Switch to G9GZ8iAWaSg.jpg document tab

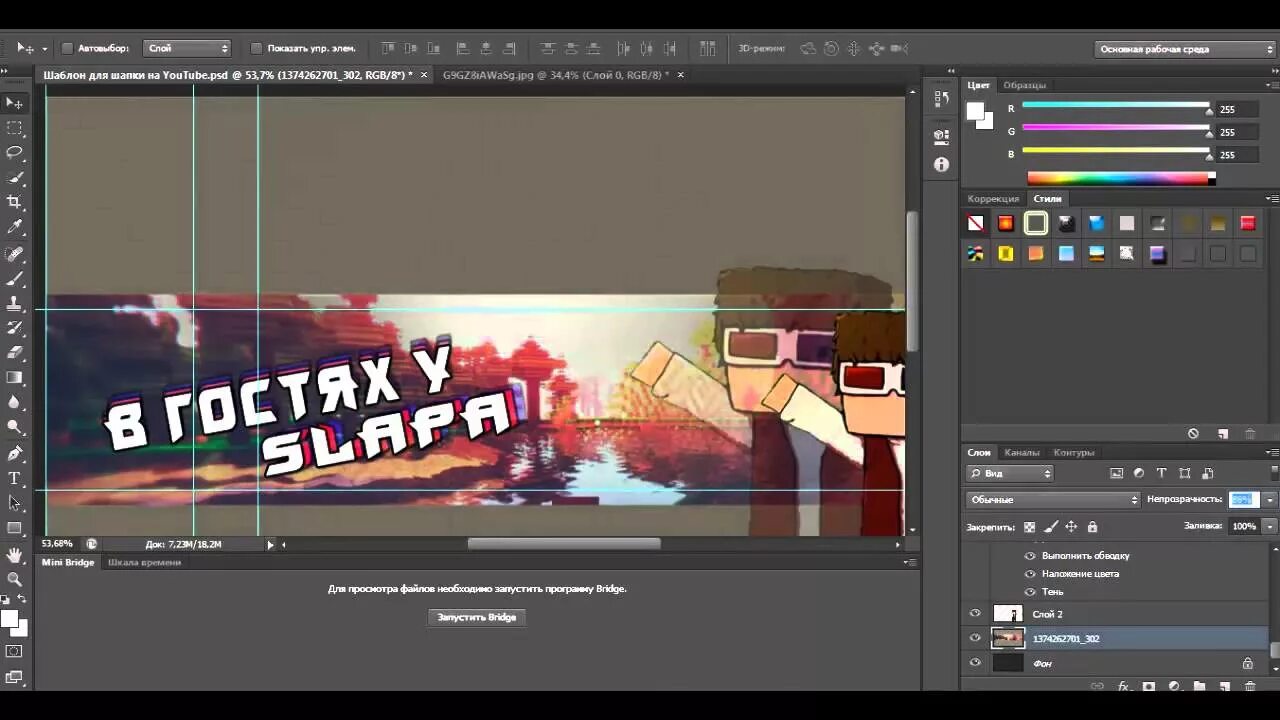click(x=556, y=75)
